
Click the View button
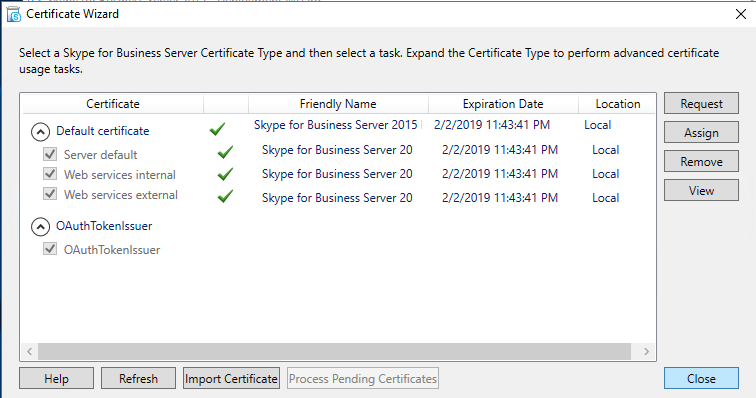701,190
